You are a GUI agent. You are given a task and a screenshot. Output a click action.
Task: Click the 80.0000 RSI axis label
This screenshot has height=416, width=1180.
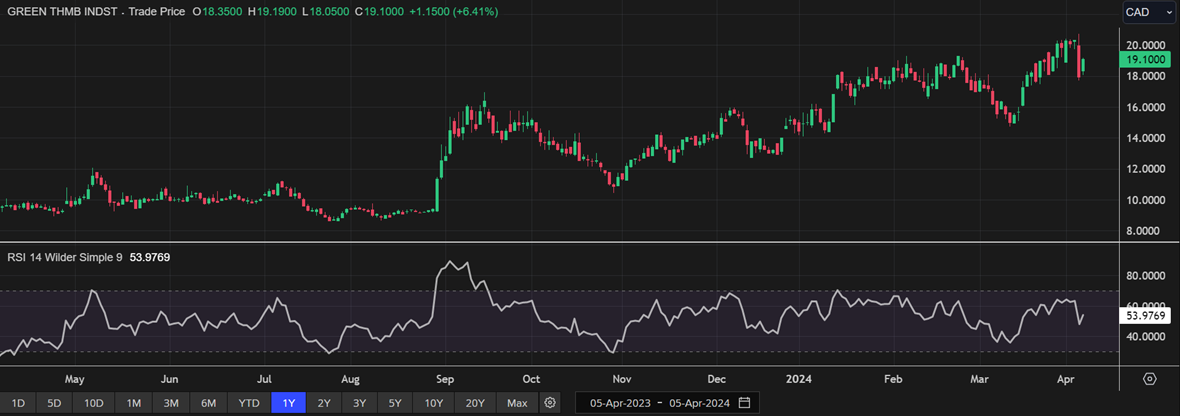tap(1146, 276)
